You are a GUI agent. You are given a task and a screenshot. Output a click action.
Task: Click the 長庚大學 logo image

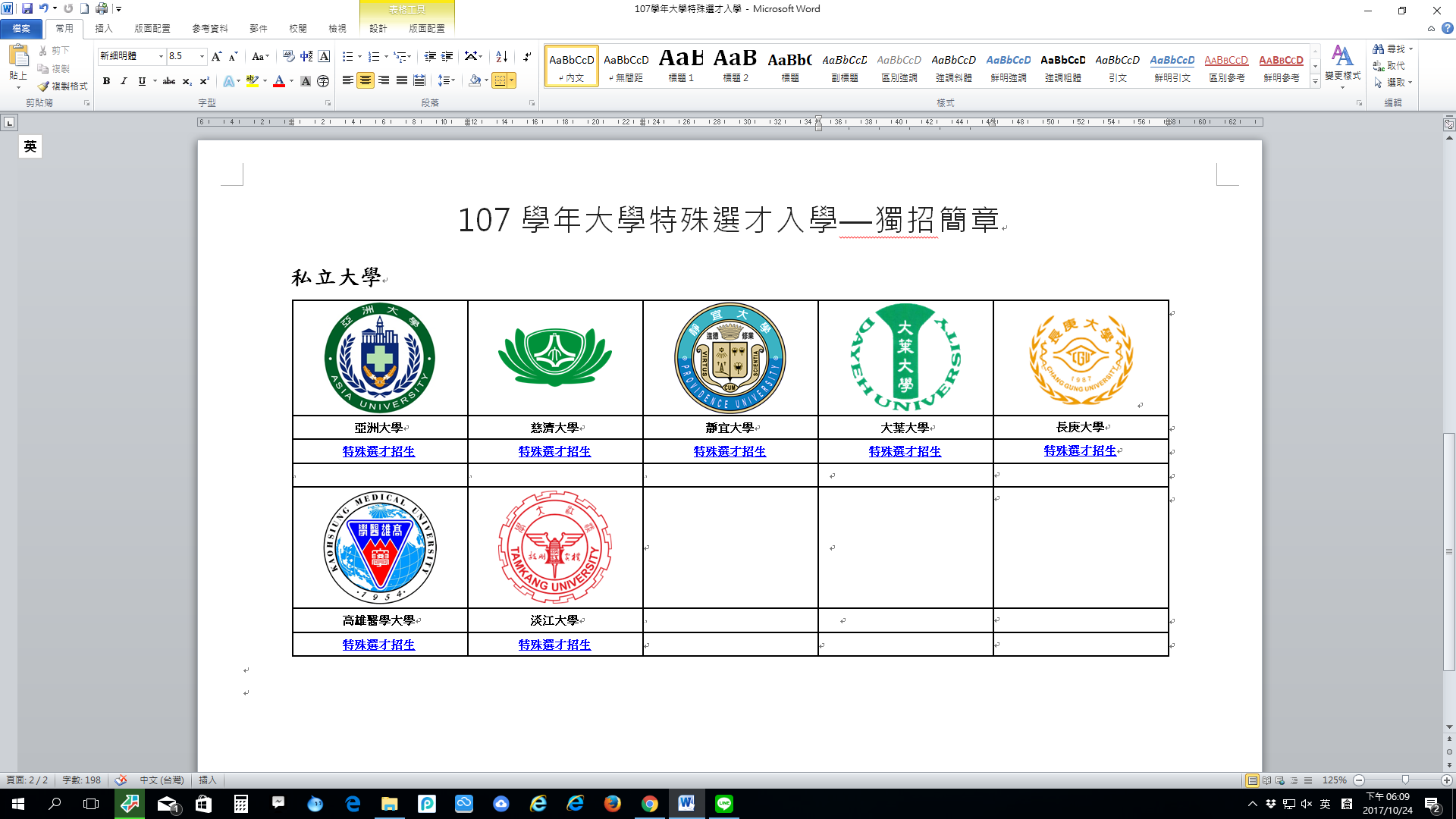pyautogui.click(x=1081, y=359)
